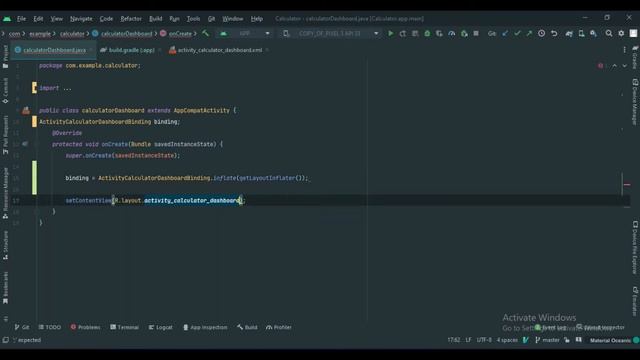Open the app run configuration dropdown
Viewport: 640px width, 360px height.
tap(245, 33)
